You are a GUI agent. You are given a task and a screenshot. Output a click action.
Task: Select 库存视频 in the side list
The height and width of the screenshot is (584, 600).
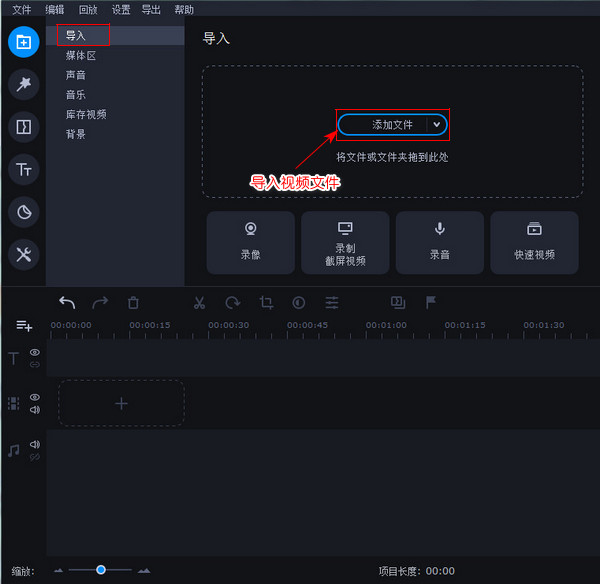(x=115, y=114)
